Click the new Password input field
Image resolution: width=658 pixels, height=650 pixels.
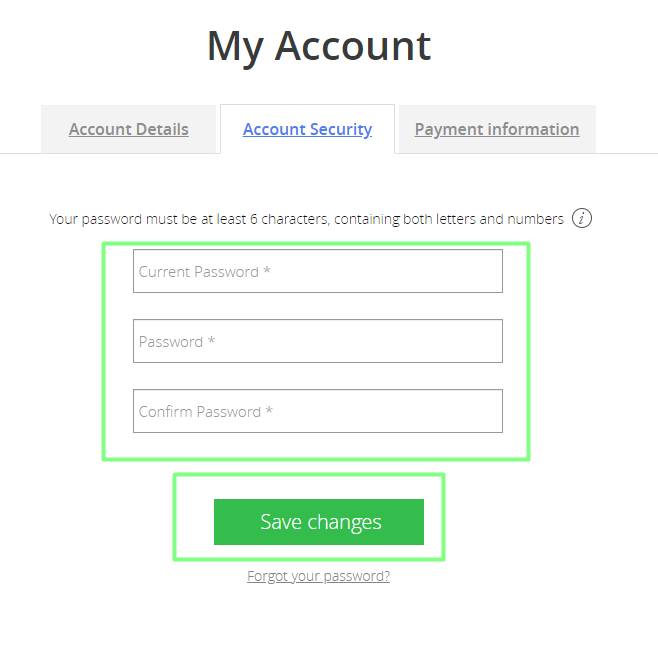[318, 341]
